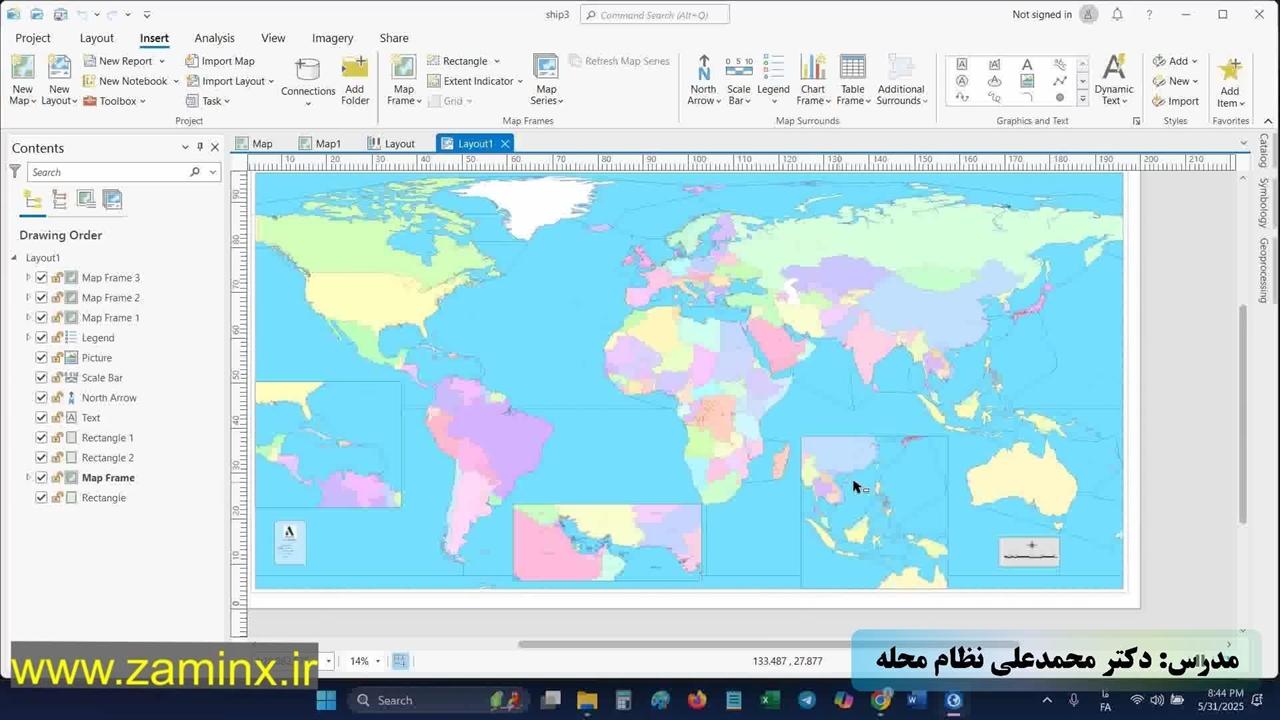Insert a Legend from the ribbon
Image resolution: width=1280 pixels, height=720 pixels.
click(773, 70)
